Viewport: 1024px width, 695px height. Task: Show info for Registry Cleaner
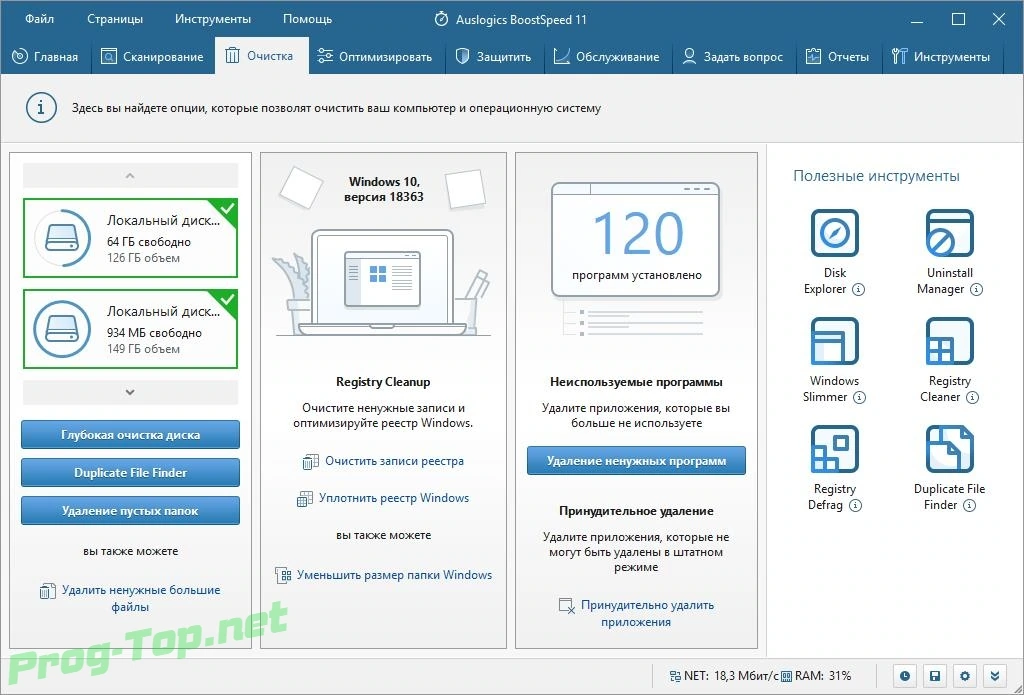pos(972,397)
